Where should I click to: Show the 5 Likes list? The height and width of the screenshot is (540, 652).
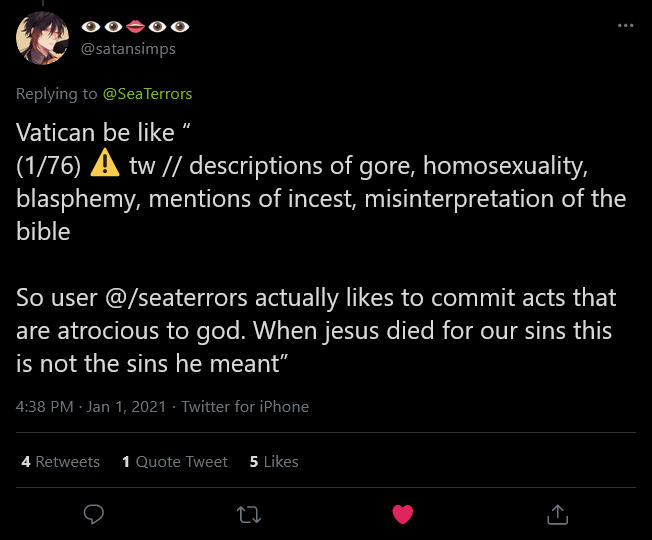click(x=274, y=461)
